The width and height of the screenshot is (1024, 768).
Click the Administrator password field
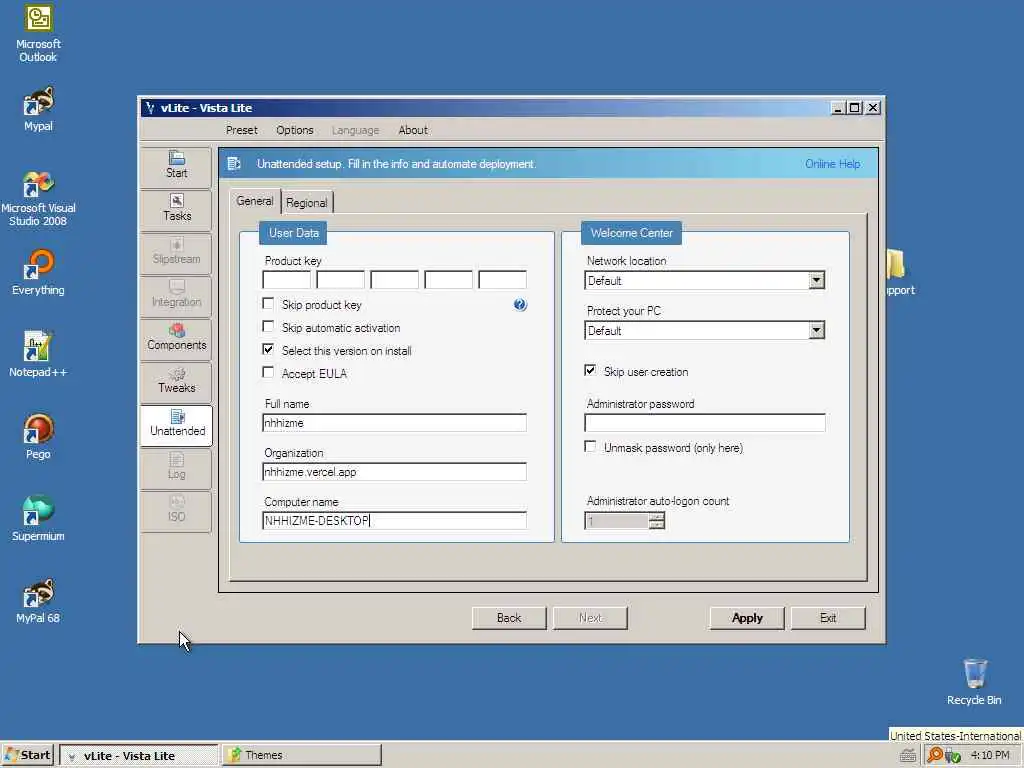(x=705, y=423)
